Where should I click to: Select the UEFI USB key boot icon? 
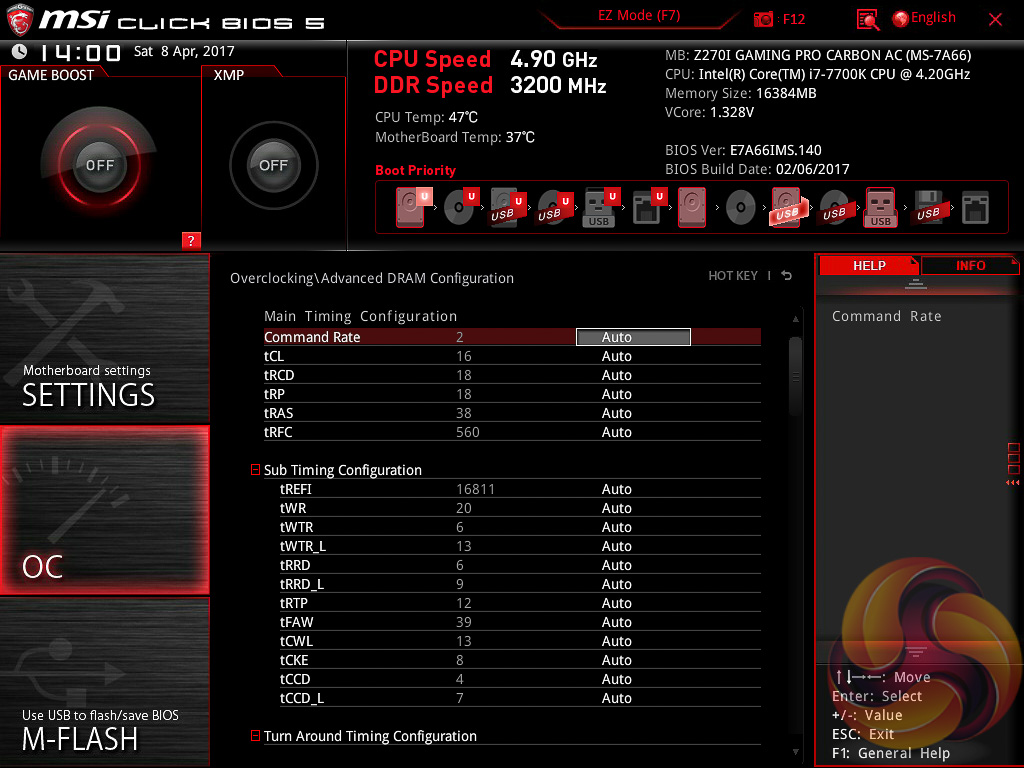601,207
